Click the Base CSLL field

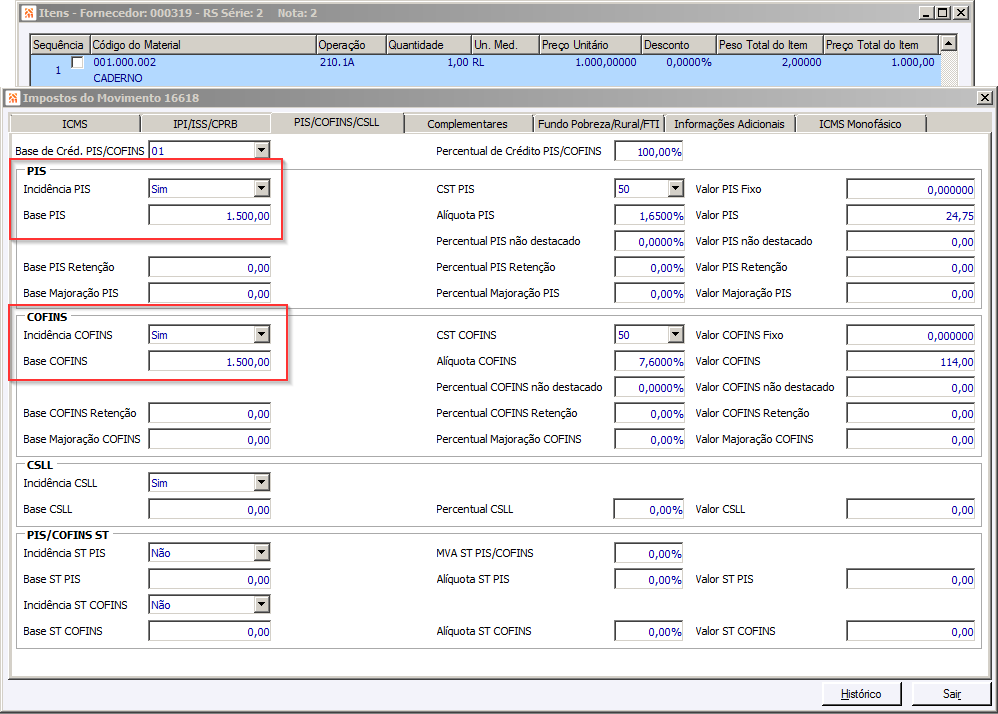tap(209, 509)
